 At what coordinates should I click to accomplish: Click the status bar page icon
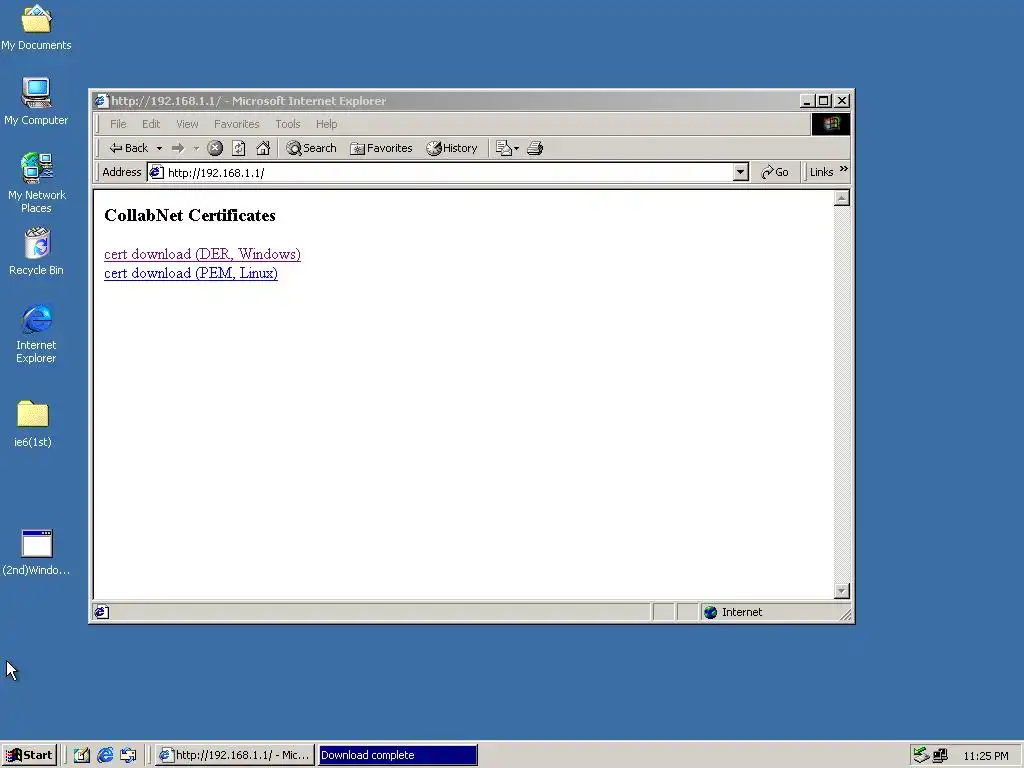[x=101, y=612]
